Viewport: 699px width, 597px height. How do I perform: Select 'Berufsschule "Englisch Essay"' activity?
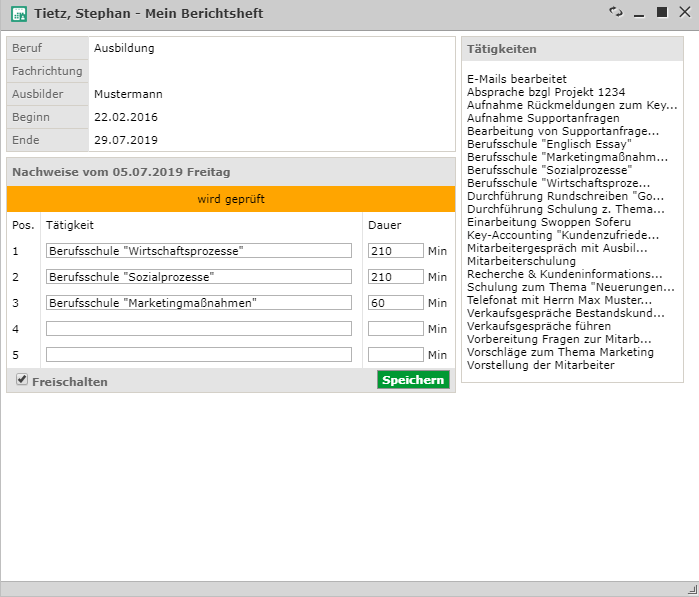(549, 144)
